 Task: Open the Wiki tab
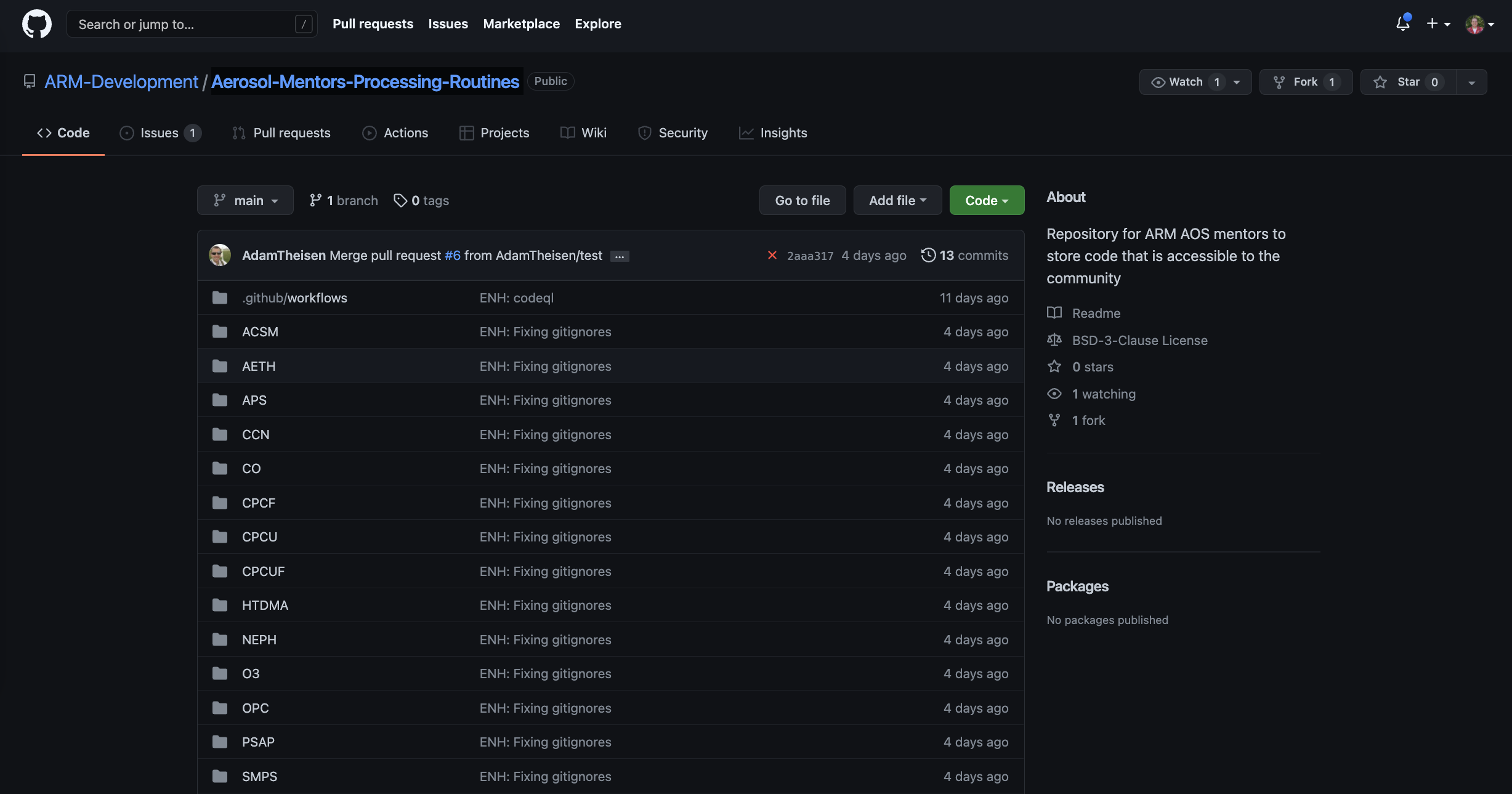click(x=584, y=133)
